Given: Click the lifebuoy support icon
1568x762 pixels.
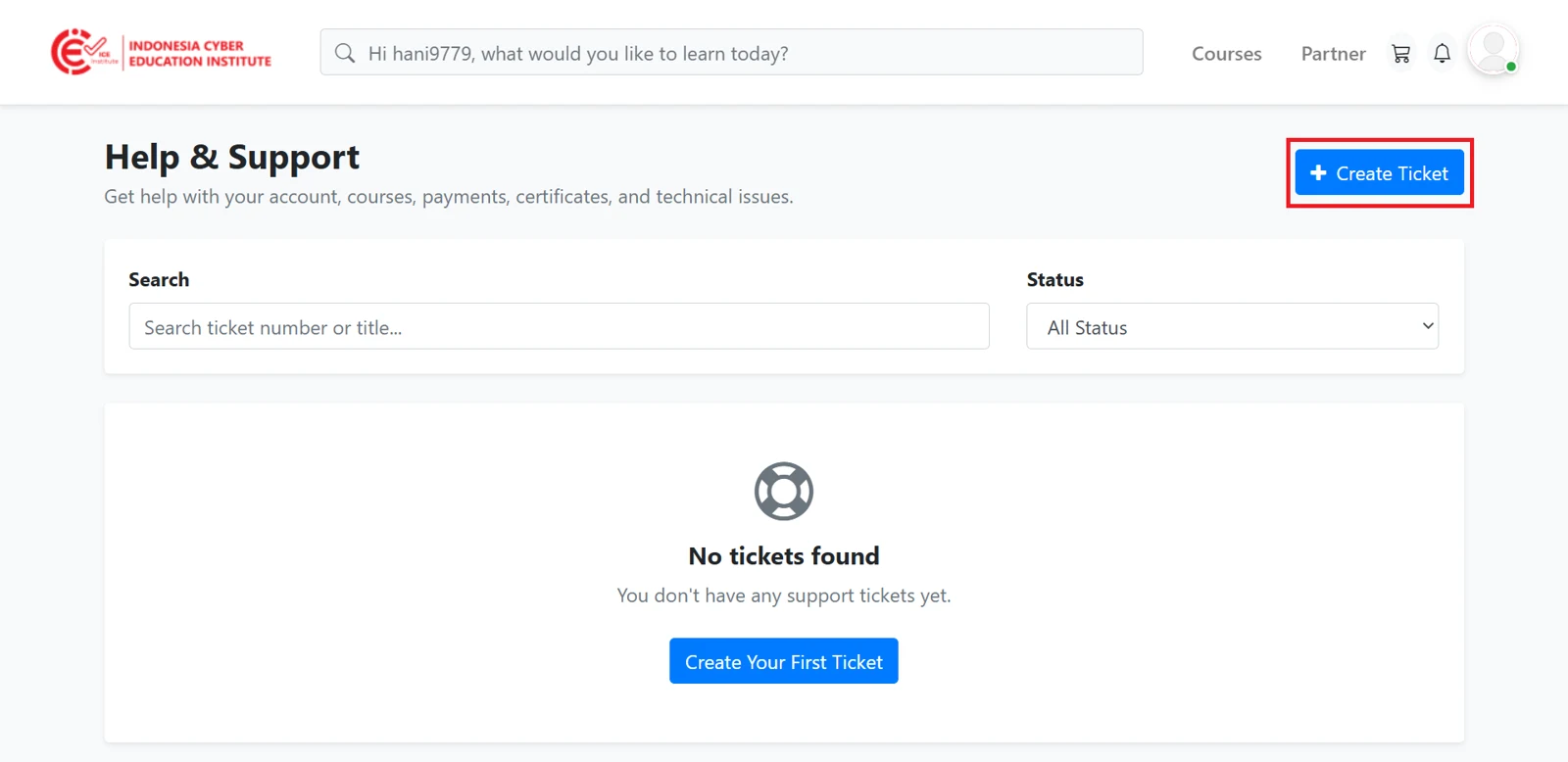Looking at the screenshot, I should [784, 491].
